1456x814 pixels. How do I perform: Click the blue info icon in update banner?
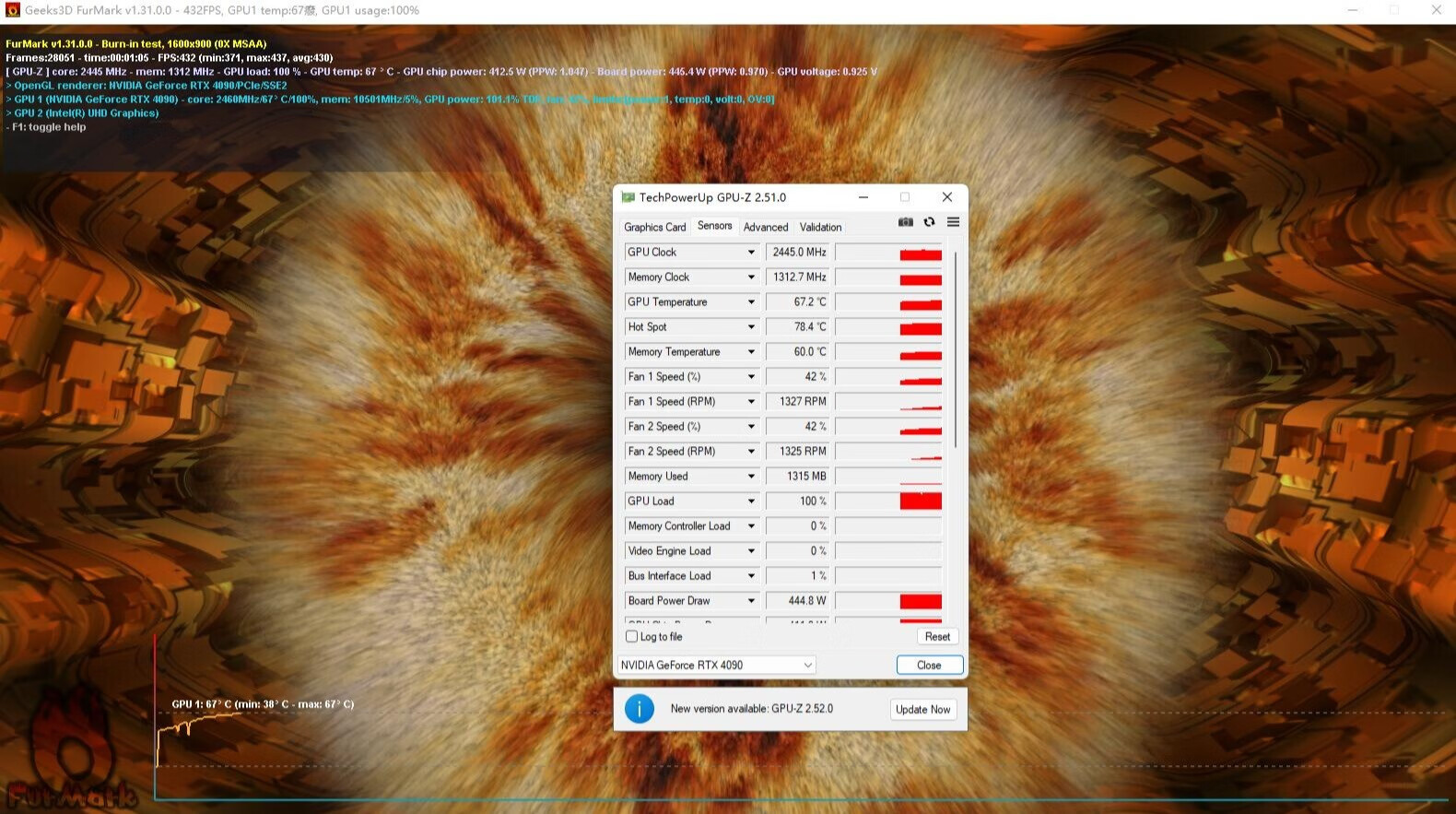pyautogui.click(x=640, y=709)
